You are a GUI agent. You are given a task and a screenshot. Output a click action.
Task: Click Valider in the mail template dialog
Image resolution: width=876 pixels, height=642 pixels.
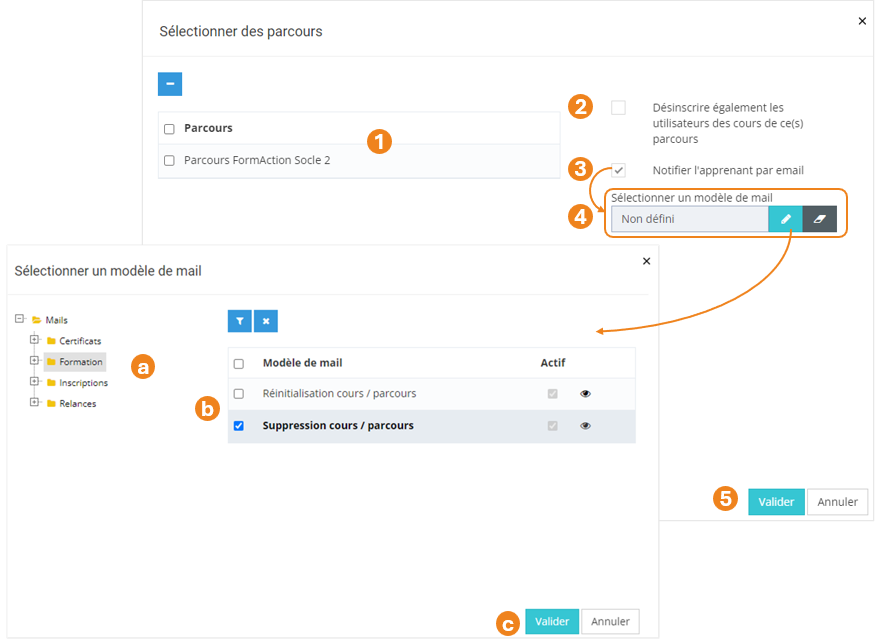coord(552,622)
